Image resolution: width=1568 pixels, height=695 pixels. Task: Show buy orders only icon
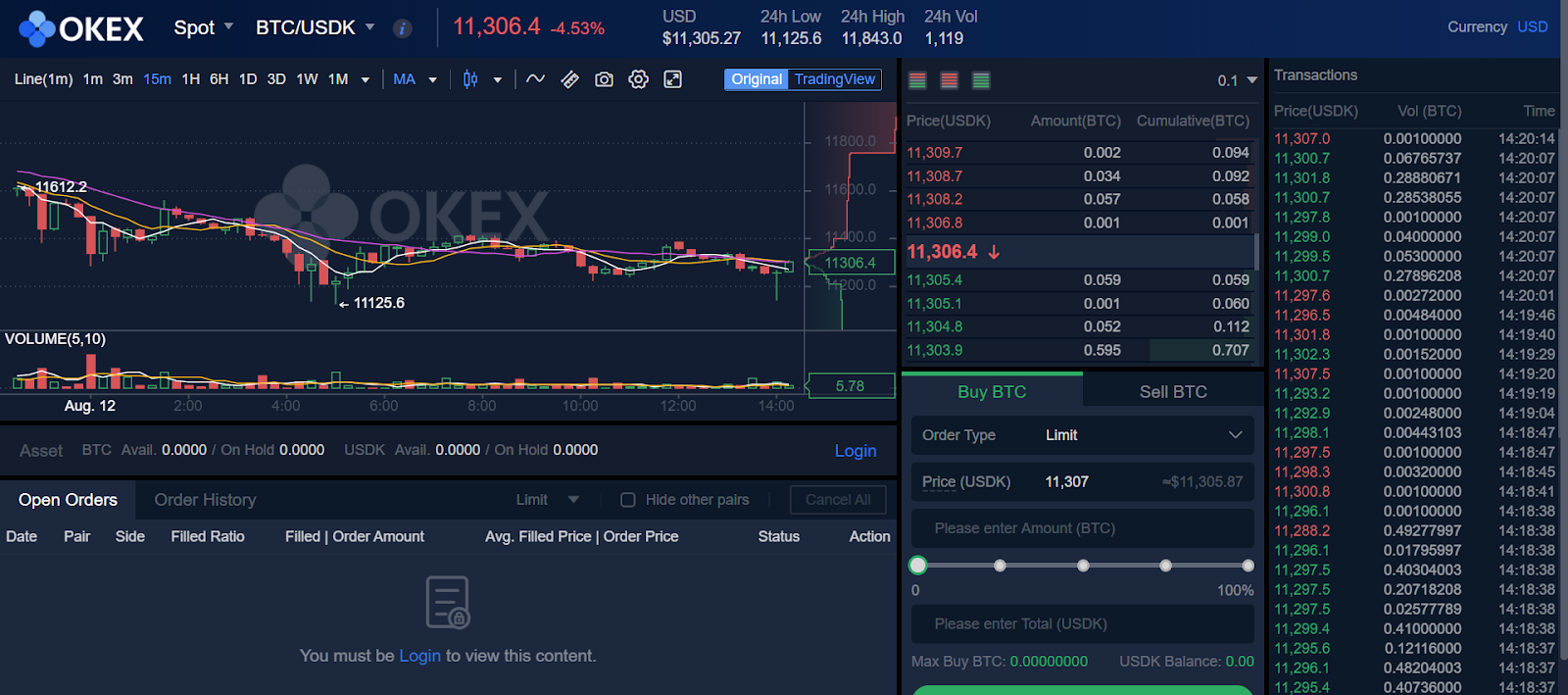click(x=981, y=80)
